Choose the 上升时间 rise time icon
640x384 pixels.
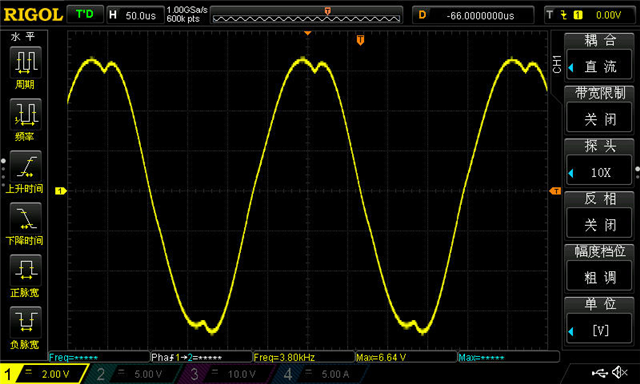click(25, 166)
